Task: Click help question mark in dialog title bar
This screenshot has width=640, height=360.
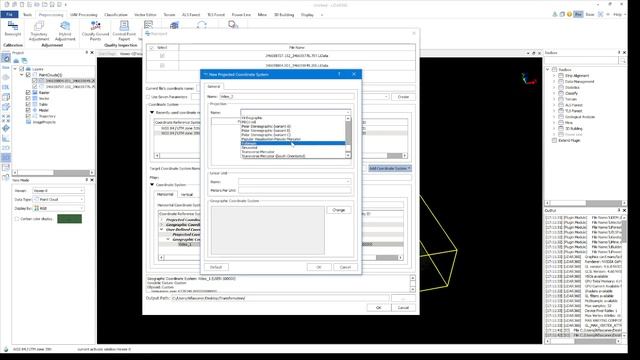Action: pyautogui.click(x=339, y=74)
